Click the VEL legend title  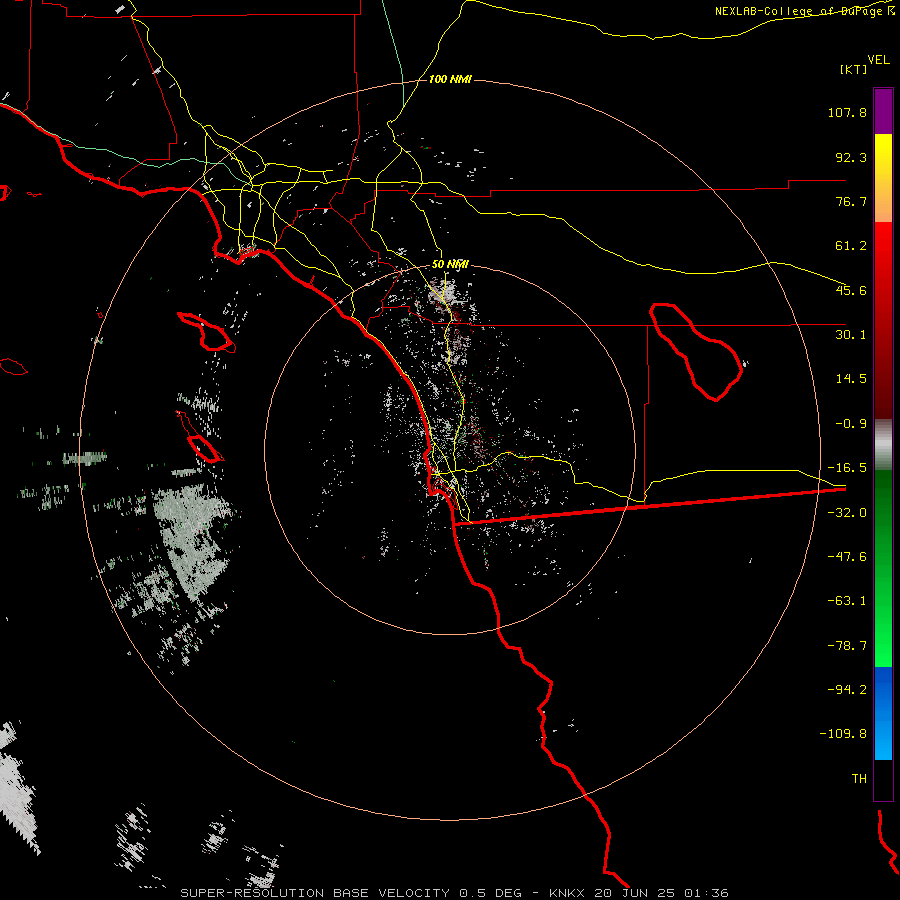coord(878,59)
